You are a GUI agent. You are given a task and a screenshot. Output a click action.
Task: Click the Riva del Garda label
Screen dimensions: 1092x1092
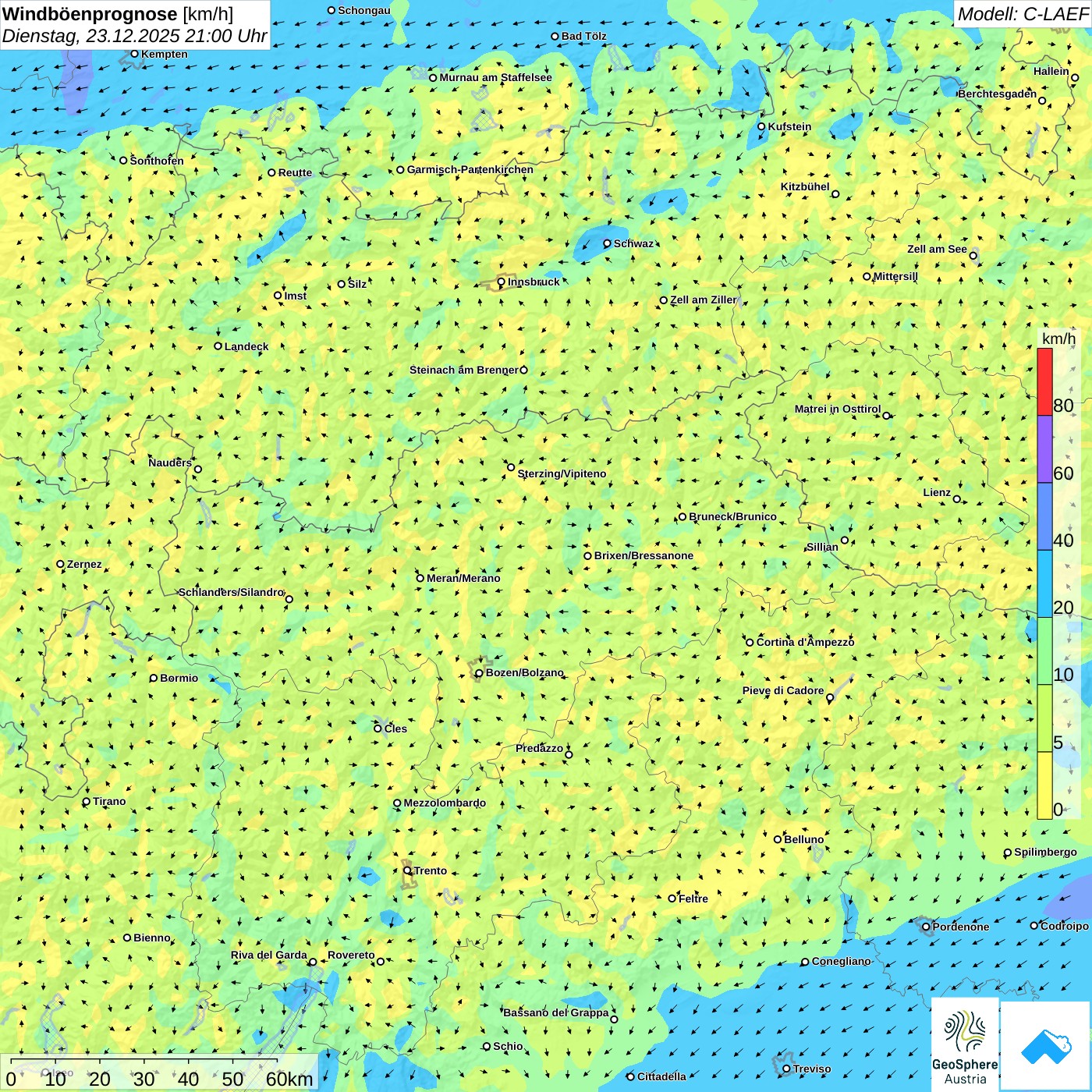[x=268, y=955]
